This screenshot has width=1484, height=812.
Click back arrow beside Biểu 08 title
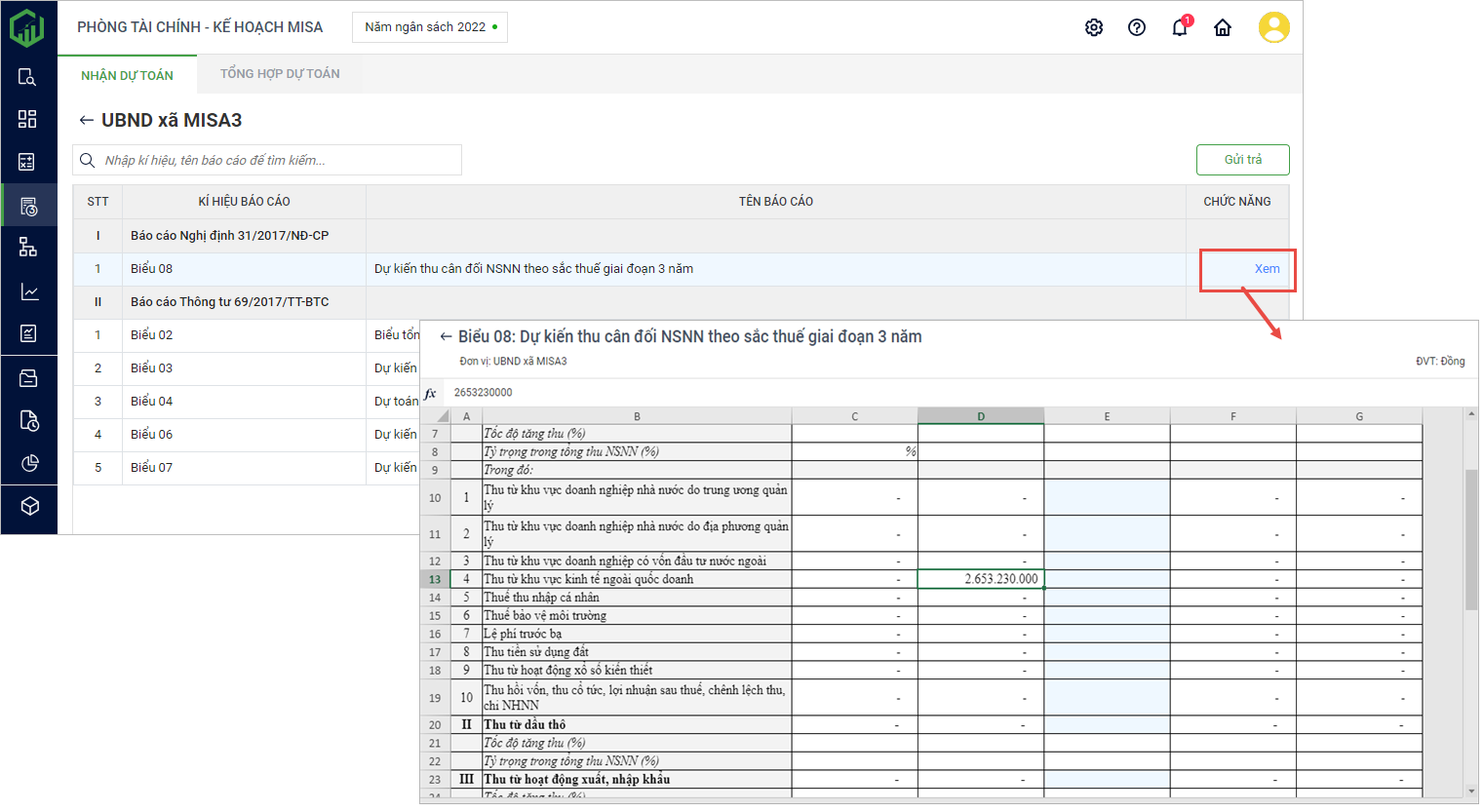(446, 336)
